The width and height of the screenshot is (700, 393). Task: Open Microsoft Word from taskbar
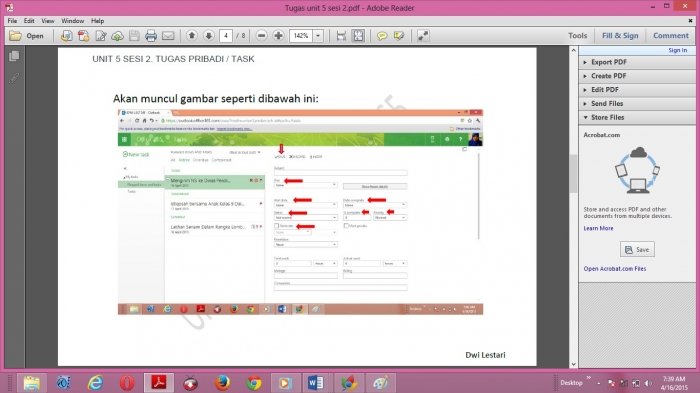click(x=316, y=383)
